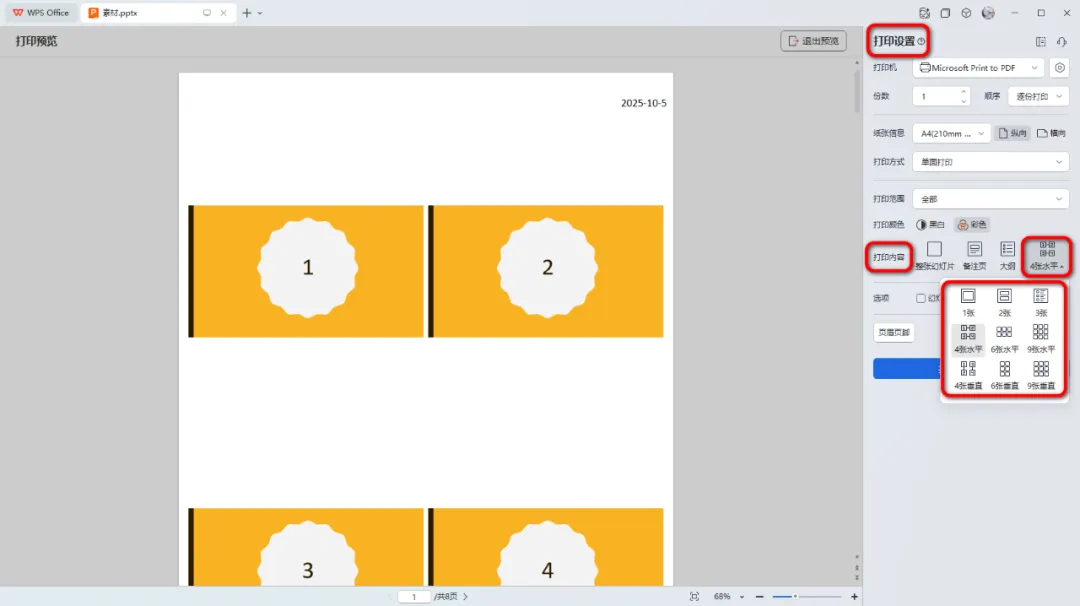This screenshot has height=606, width=1080.
Task: Choose the 6张垂直 layout option
Action: (x=1004, y=375)
